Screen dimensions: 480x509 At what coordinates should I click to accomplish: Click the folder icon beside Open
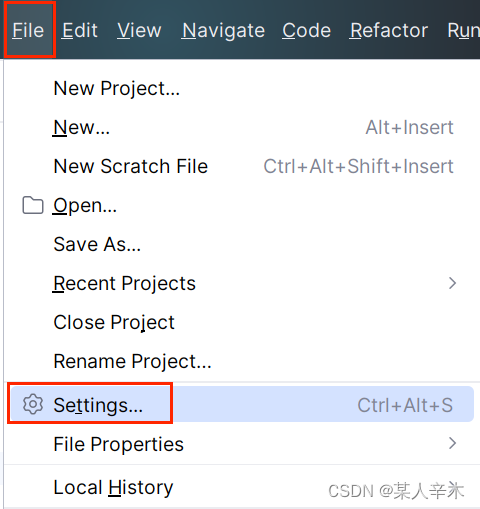33,205
